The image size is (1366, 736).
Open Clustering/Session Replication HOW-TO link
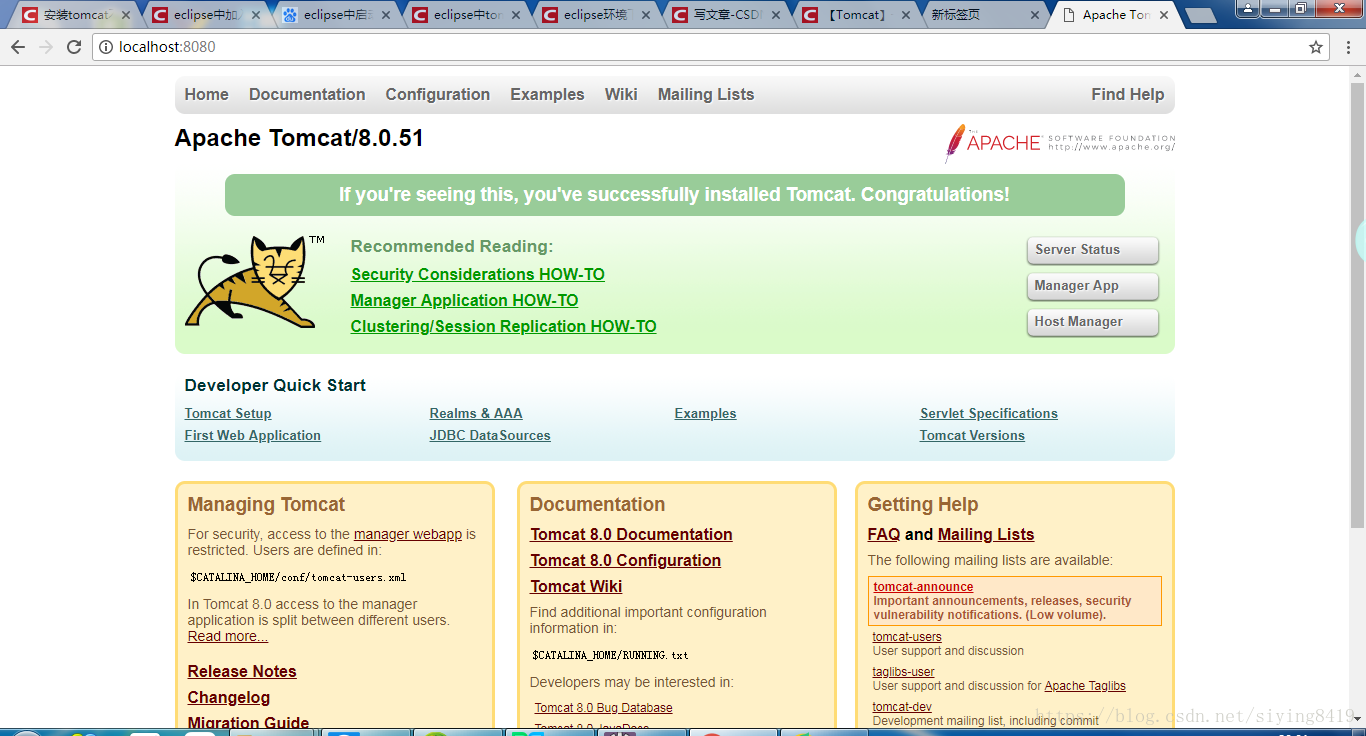point(503,326)
